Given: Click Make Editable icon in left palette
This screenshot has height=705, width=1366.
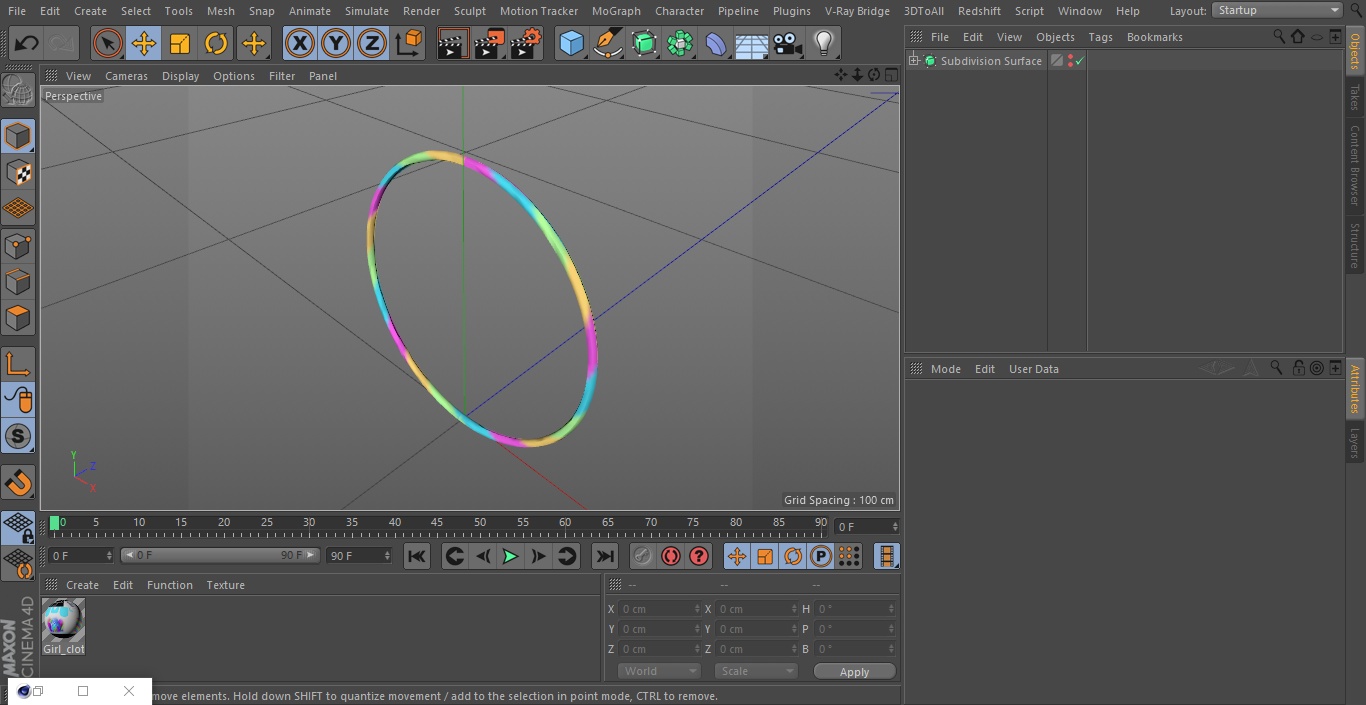Looking at the screenshot, I should click(x=18, y=91).
